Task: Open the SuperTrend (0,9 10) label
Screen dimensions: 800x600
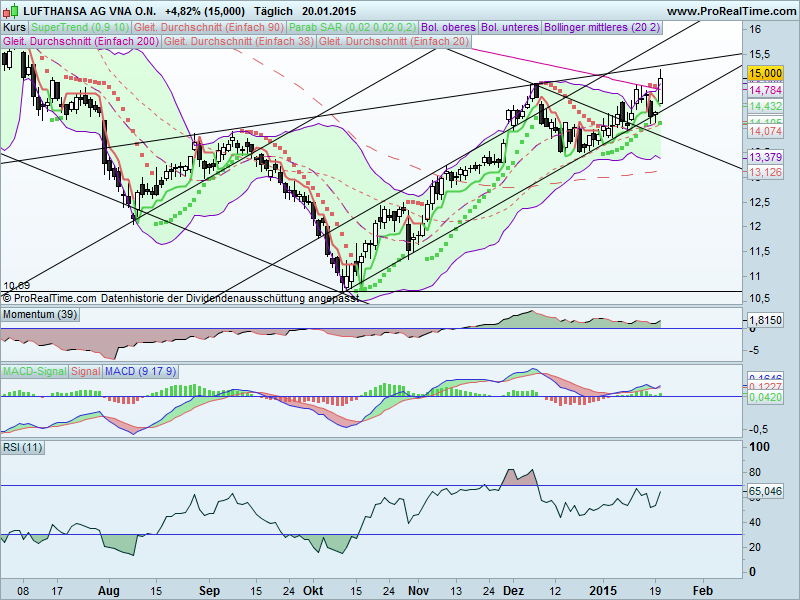Action: click(80, 28)
